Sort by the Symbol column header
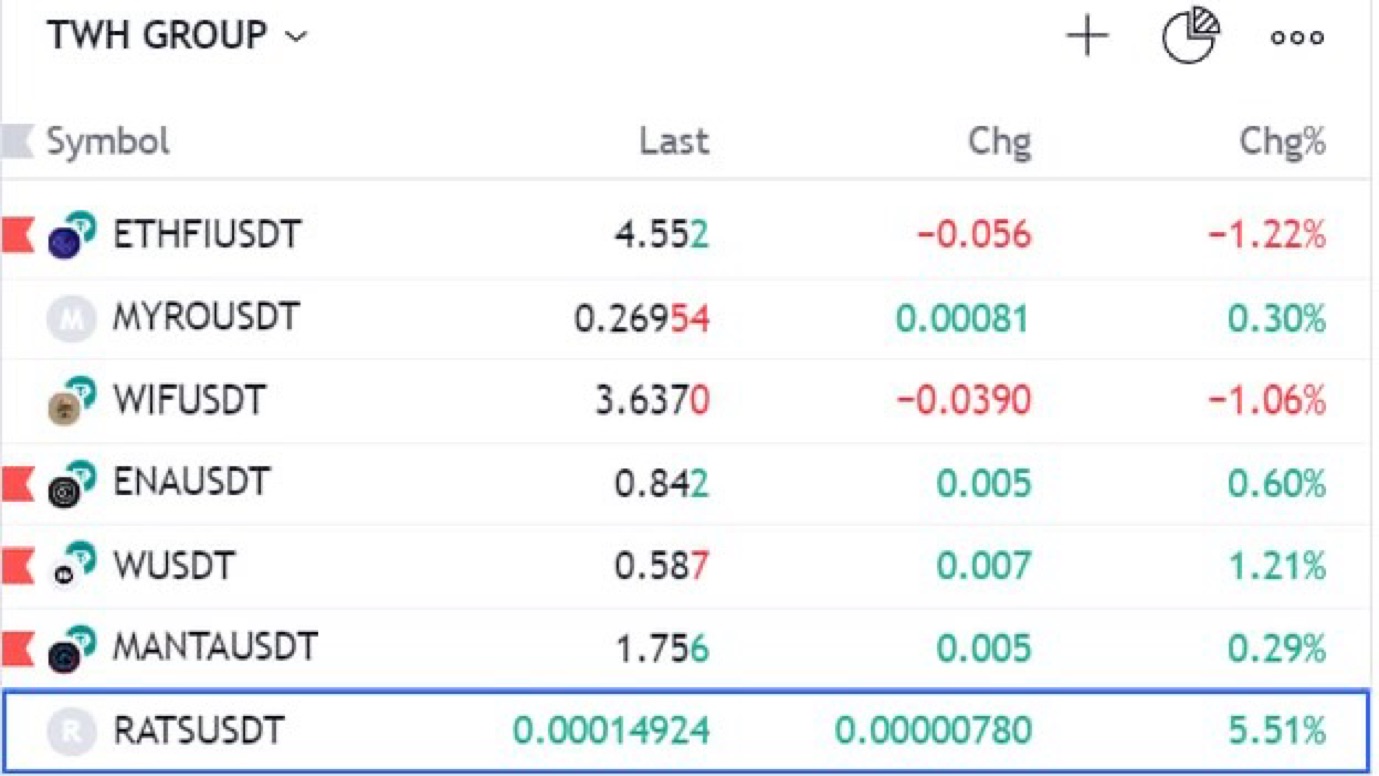1379x776 pixels. 108,142
